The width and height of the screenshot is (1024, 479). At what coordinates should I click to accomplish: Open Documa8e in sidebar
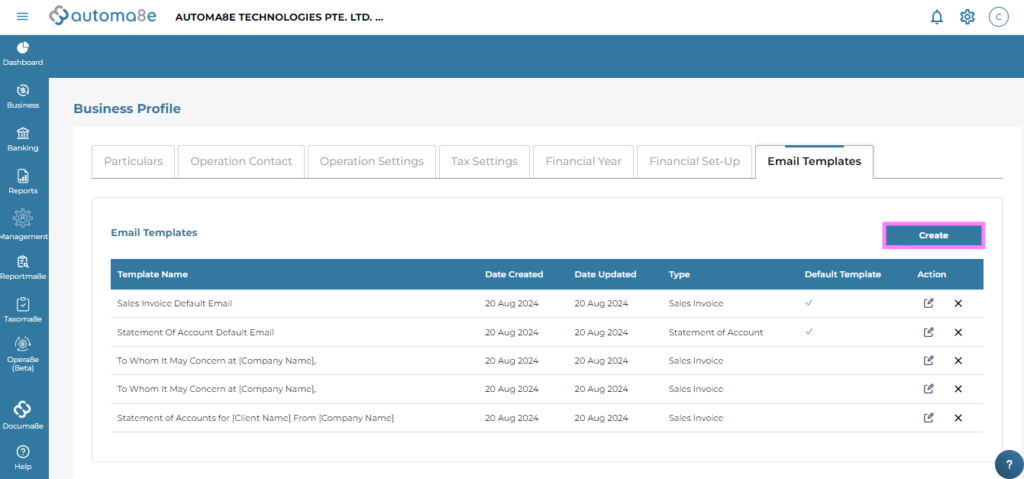click(23, 415)
